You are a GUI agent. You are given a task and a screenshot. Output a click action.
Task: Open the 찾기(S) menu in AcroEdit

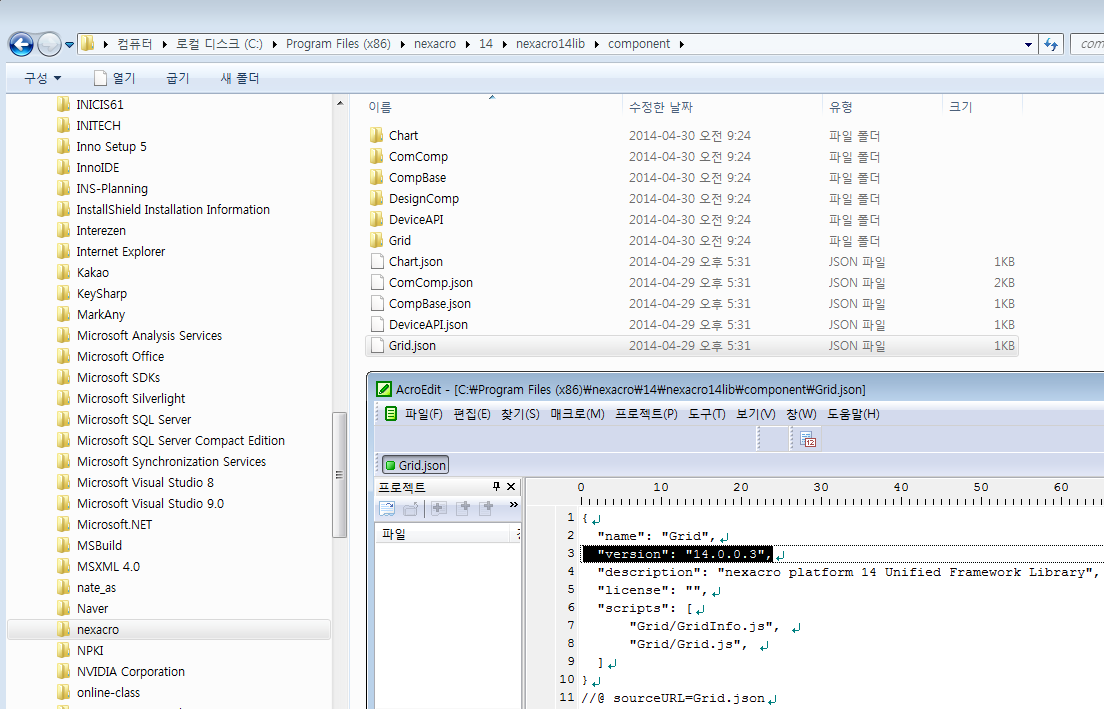(520, 414)
